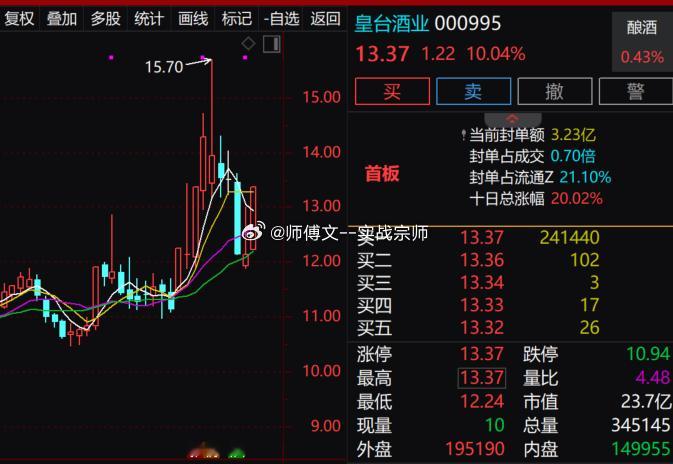This screenshot has width=673, height=464.
Task: Click the 撤 cancel order button
Action: pyautogui.click(x=555, y=91)
